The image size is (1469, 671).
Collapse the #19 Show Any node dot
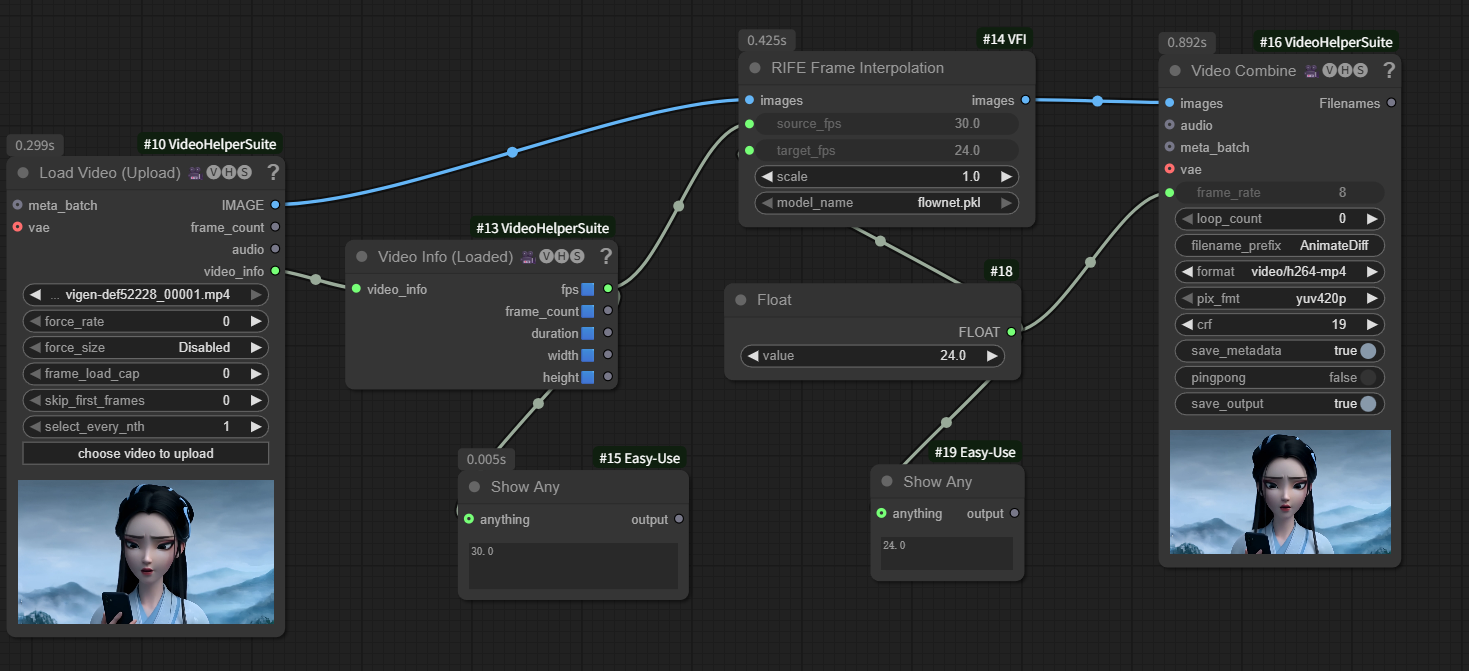click(886, 482)
